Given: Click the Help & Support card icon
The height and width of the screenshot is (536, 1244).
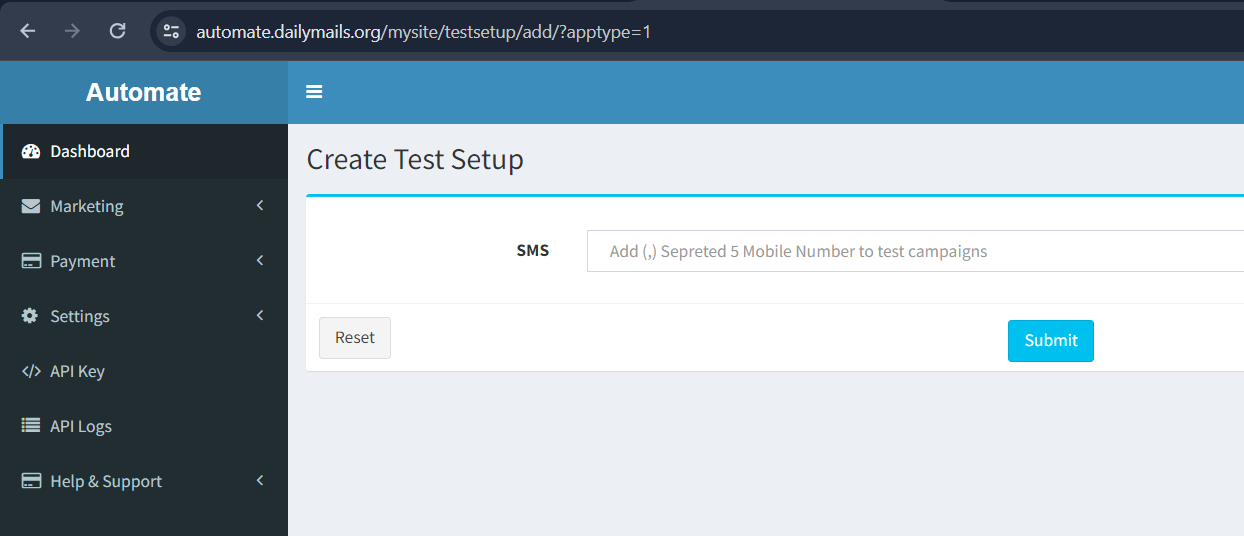Looking at the screenshot, I should click(31, 482).
